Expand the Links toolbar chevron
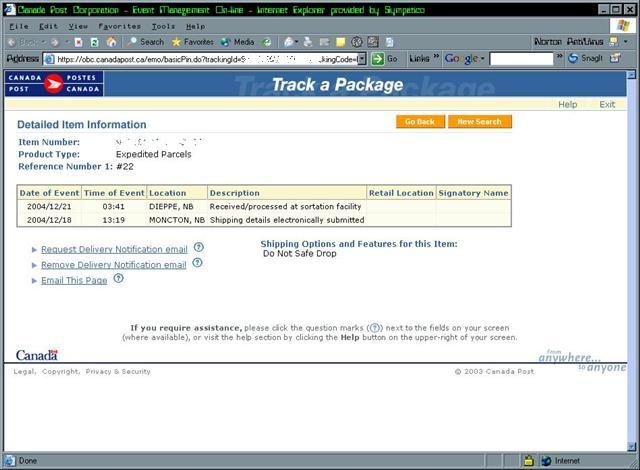This screenshot has height=470, width=640. 436,55
